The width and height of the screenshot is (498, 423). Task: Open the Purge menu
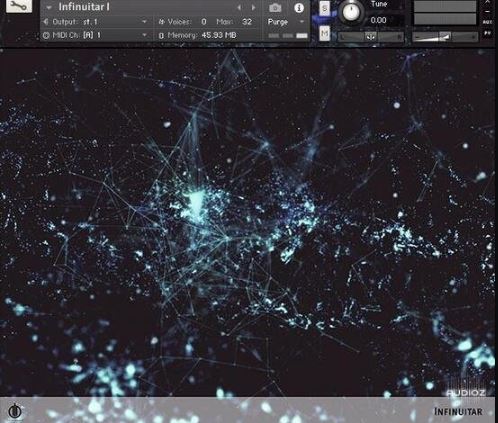coord(286,22)
